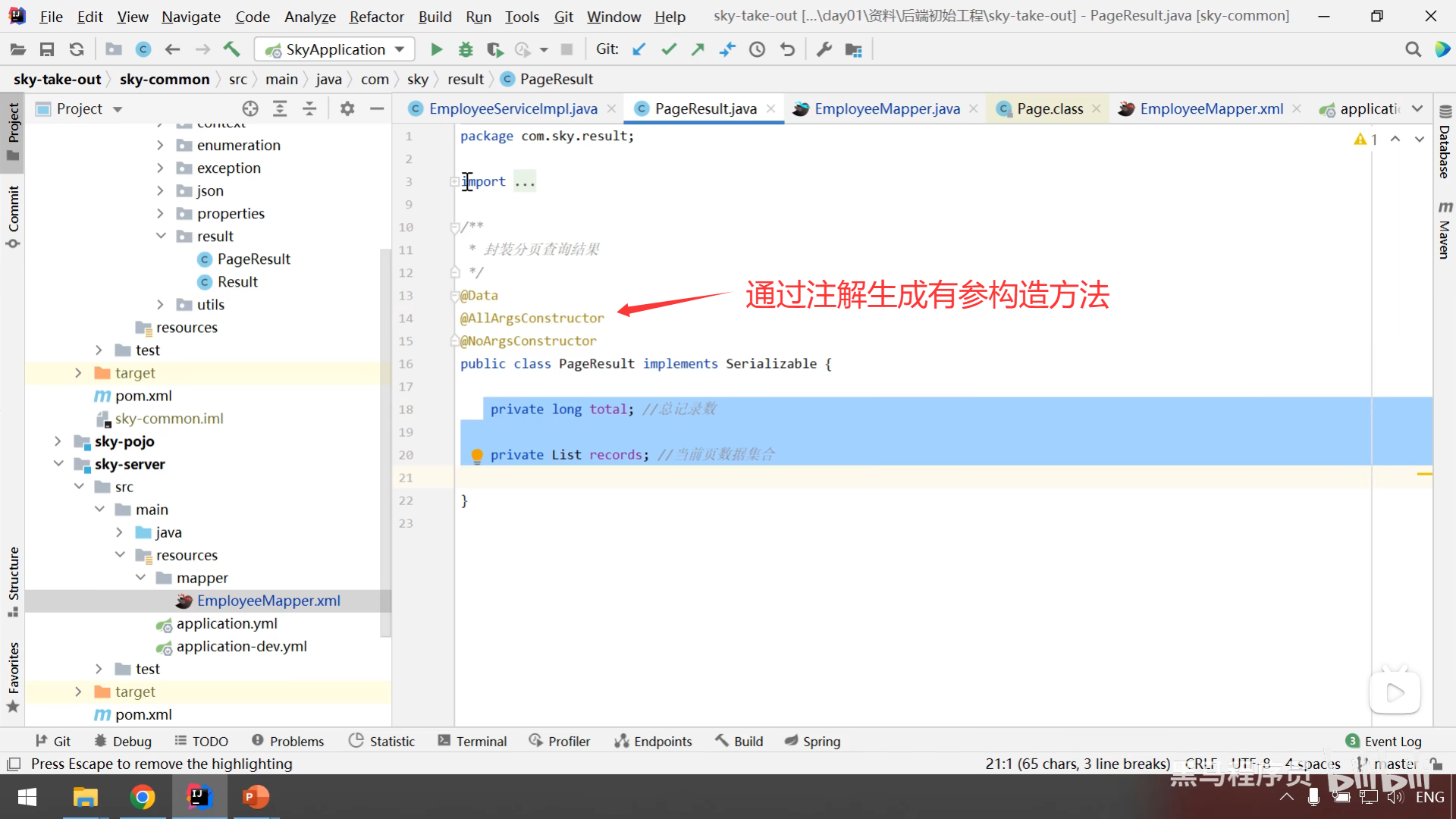This screenshot has width=1456, height=819.
Task: Open the Refactor menu
Action: 376,16
